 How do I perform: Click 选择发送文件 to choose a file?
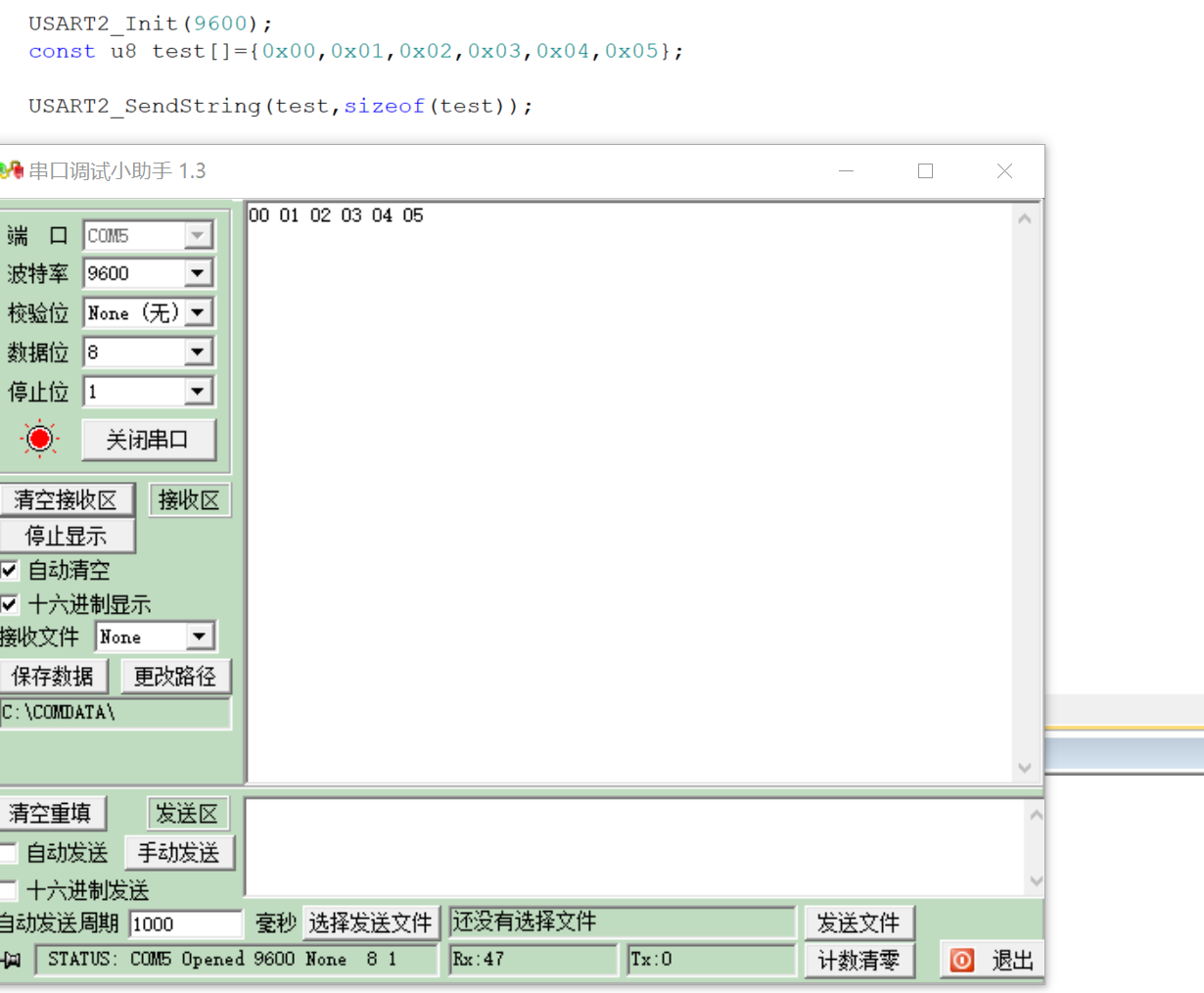(x=372, y=922)
